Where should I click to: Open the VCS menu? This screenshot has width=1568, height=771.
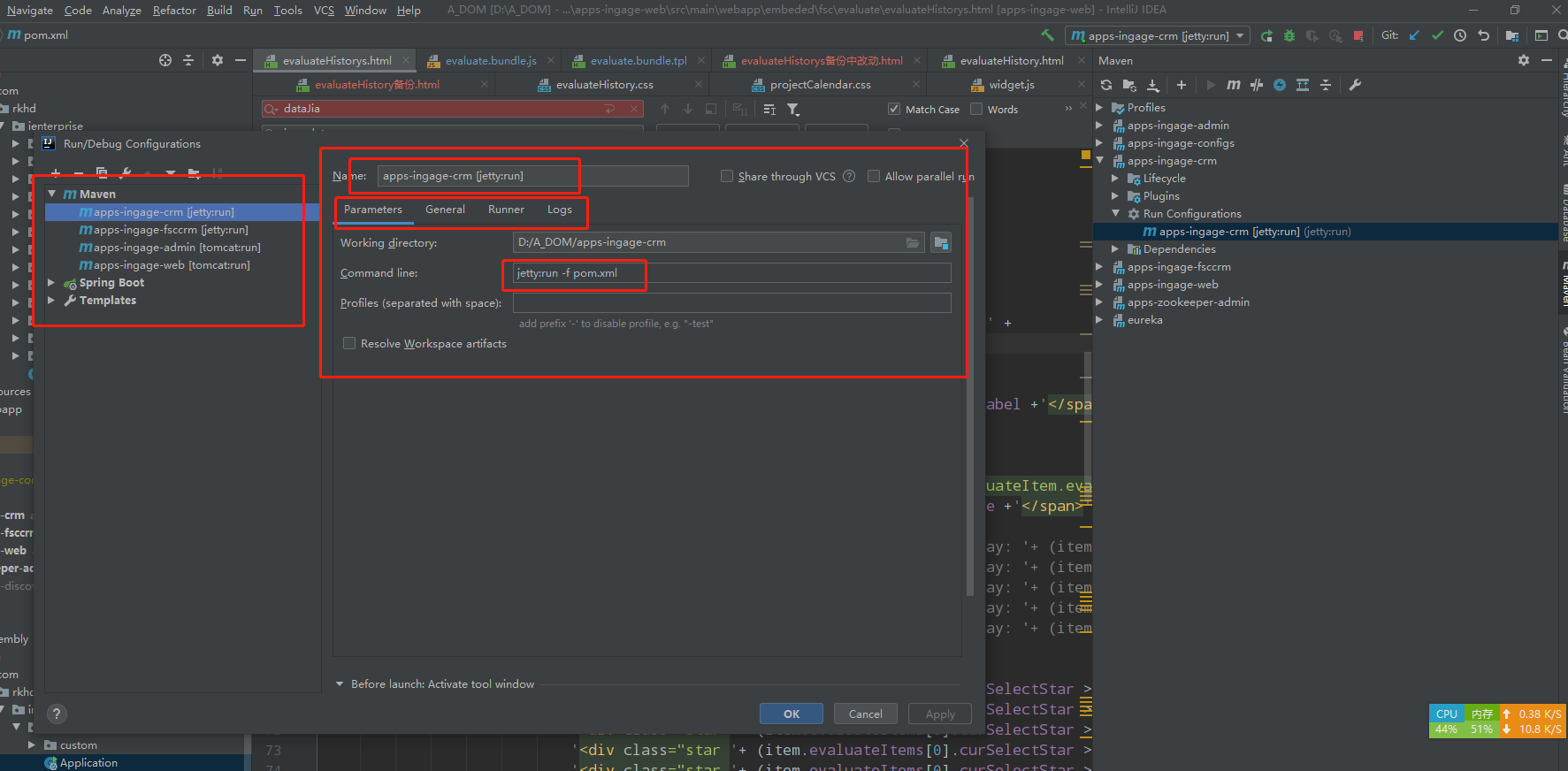[324, 11]
